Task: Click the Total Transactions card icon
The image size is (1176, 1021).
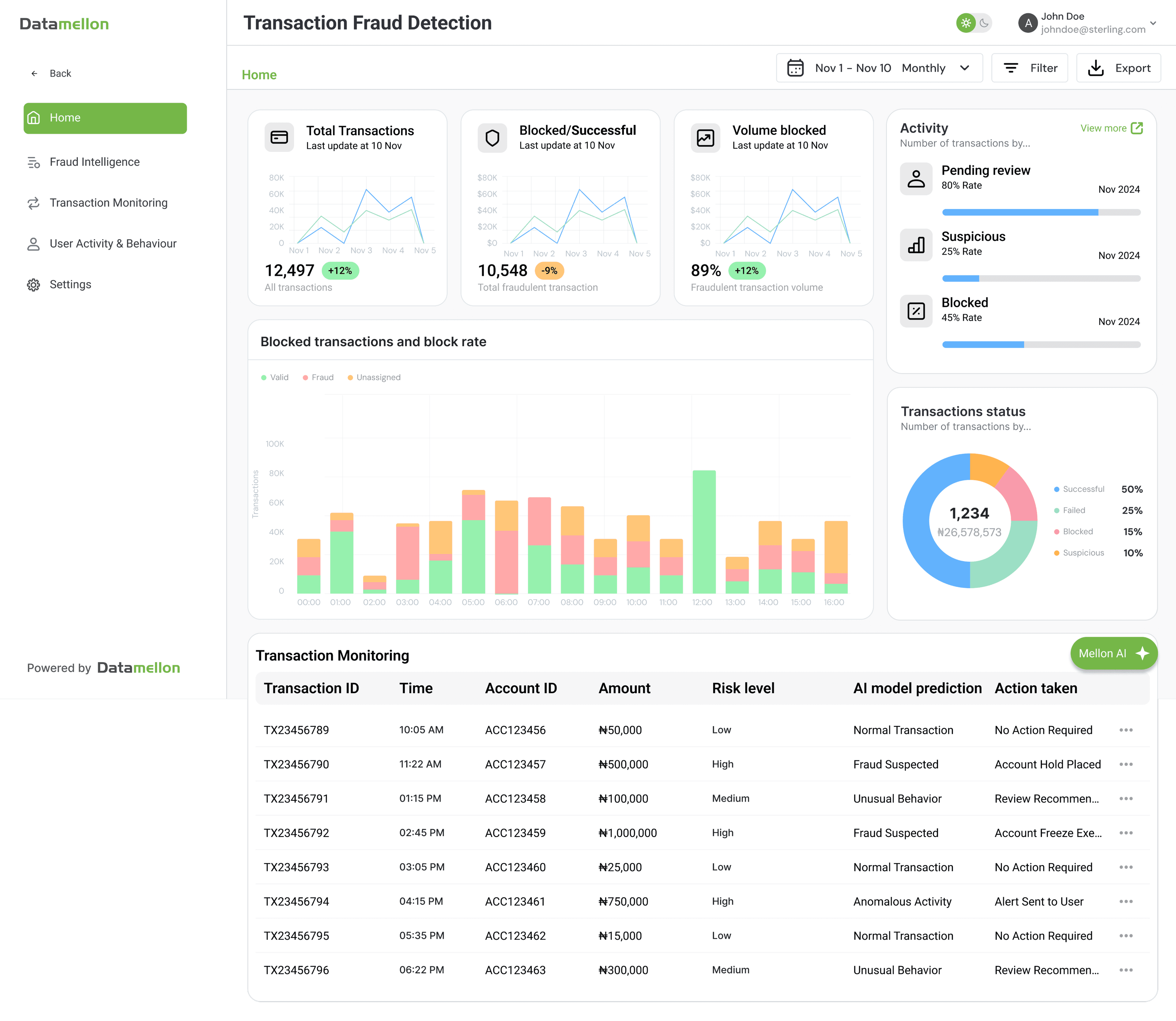Action: [x=279, y=137]
